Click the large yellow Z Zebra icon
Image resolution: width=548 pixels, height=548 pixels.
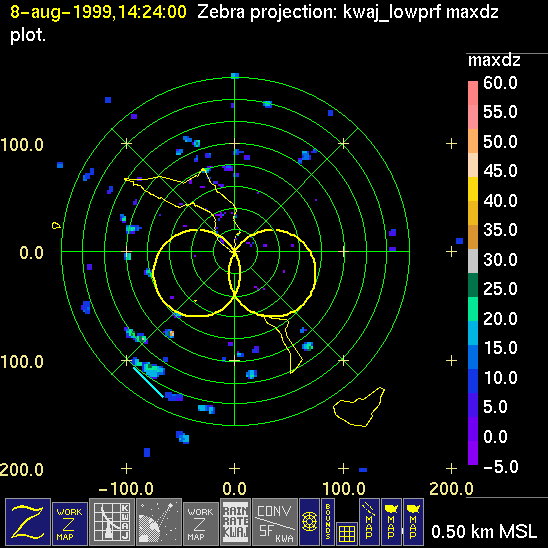click(28, 522)
